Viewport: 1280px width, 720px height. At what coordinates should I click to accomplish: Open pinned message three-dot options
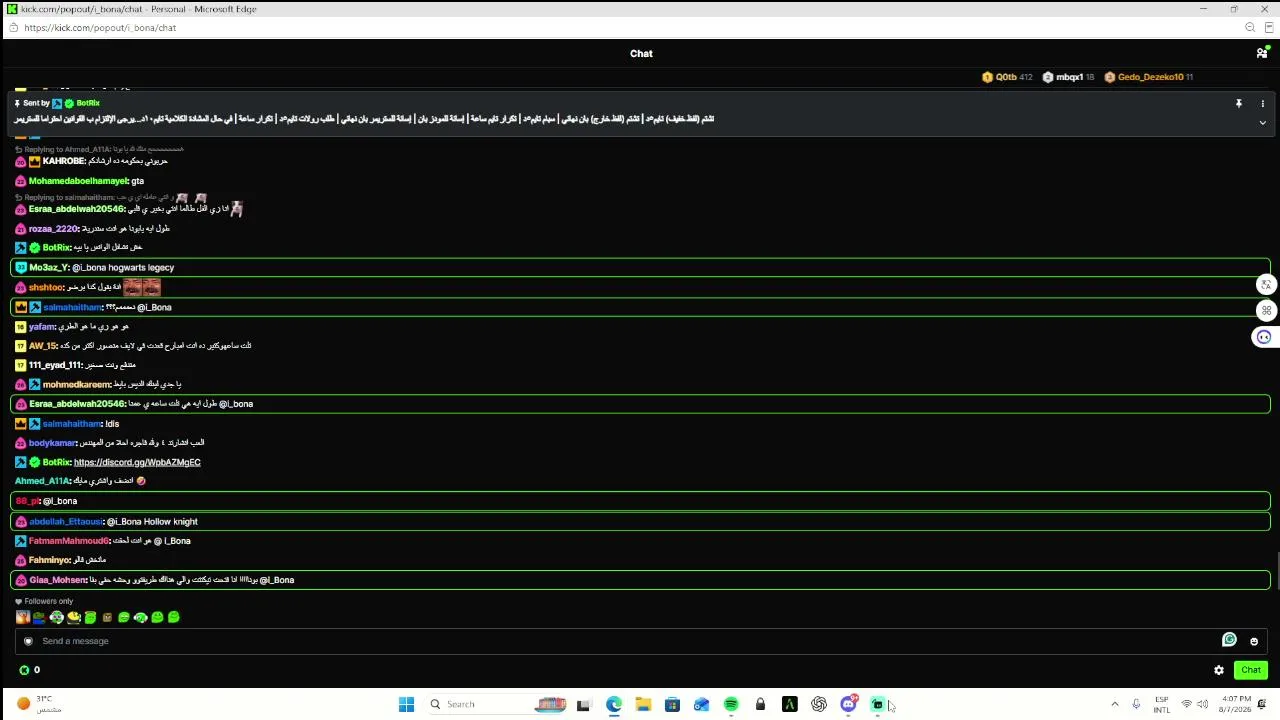point(1262,103)
